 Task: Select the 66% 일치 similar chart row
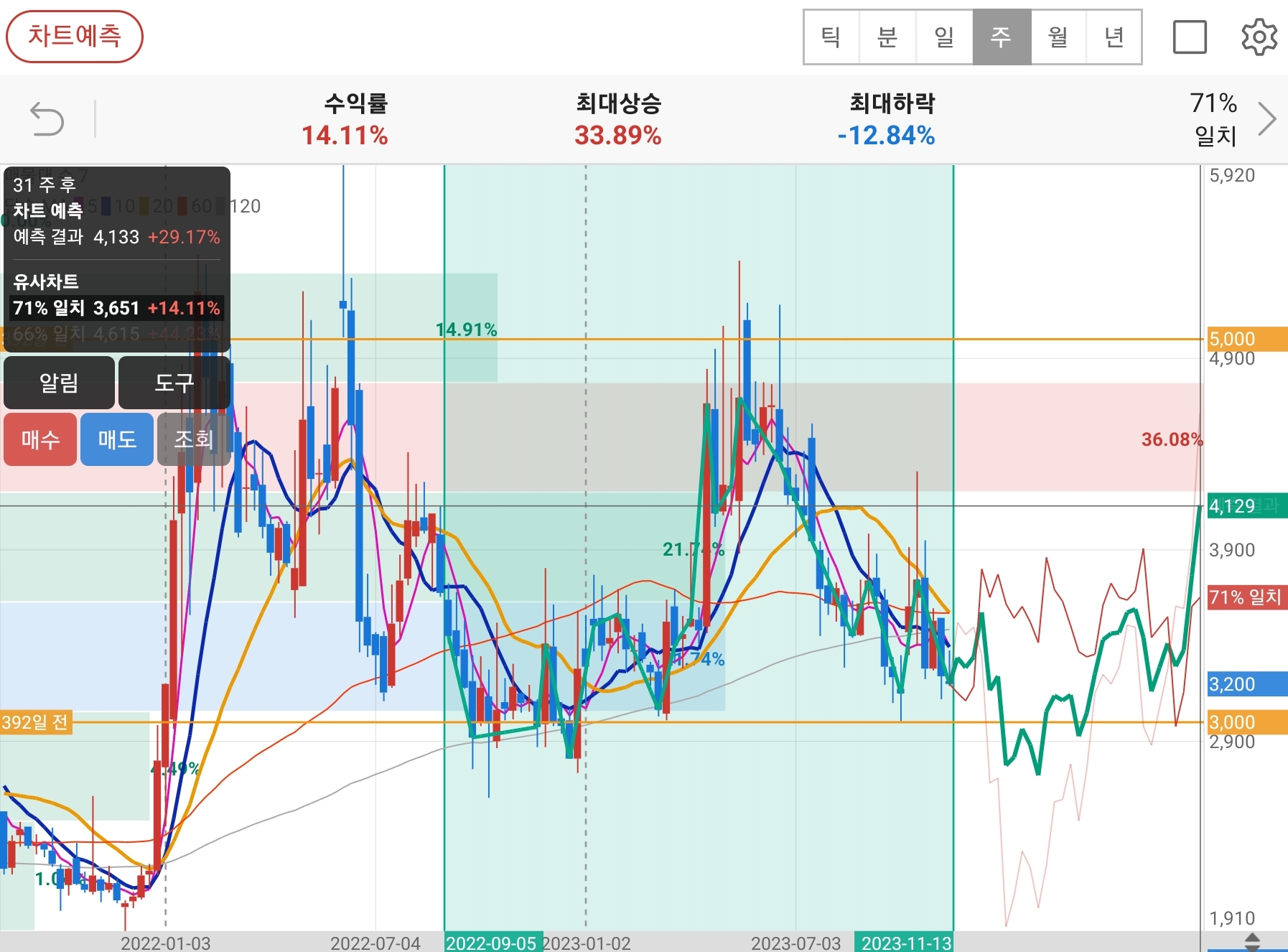116,334
